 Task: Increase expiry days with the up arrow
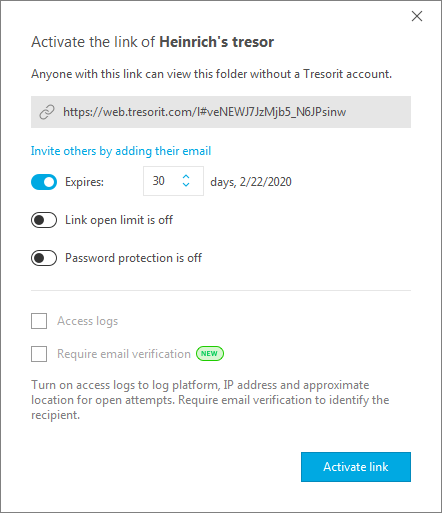186,176
